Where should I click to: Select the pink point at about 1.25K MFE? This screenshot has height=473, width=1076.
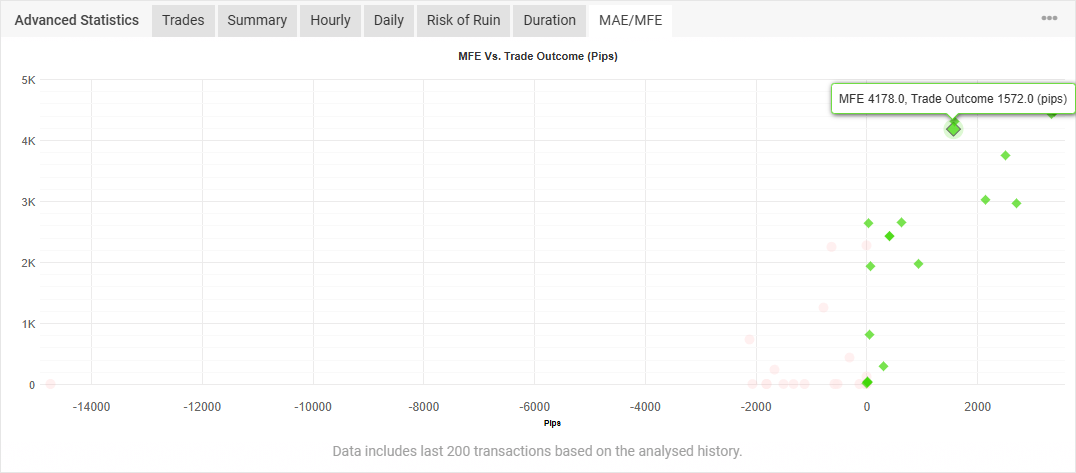coord(823,308)
